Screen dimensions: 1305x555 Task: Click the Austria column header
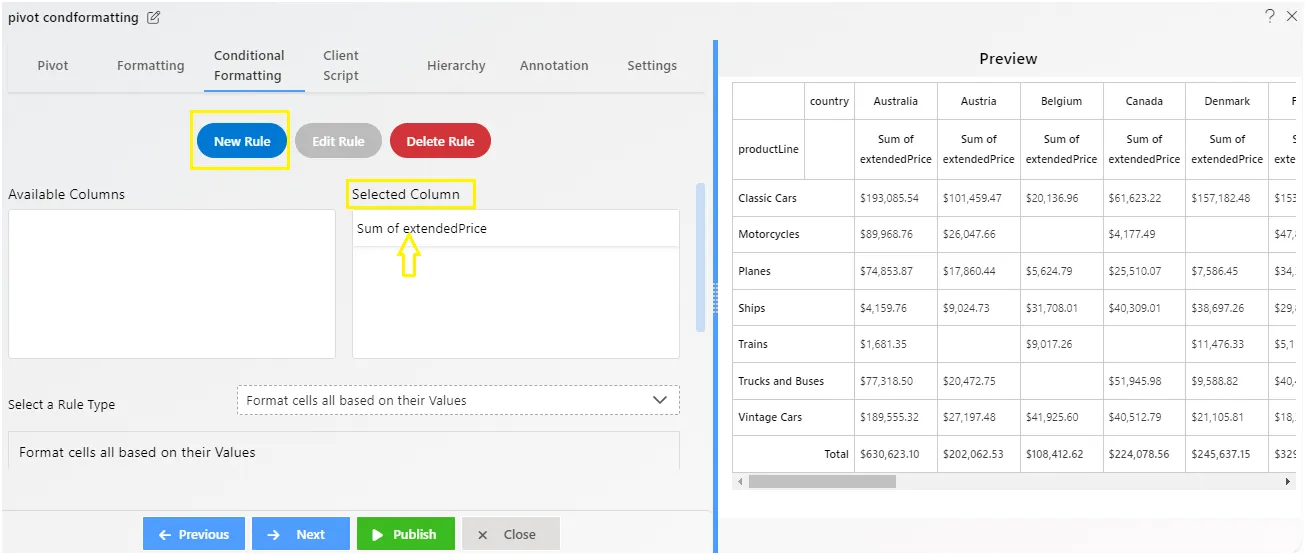click(x=978, y=101)
